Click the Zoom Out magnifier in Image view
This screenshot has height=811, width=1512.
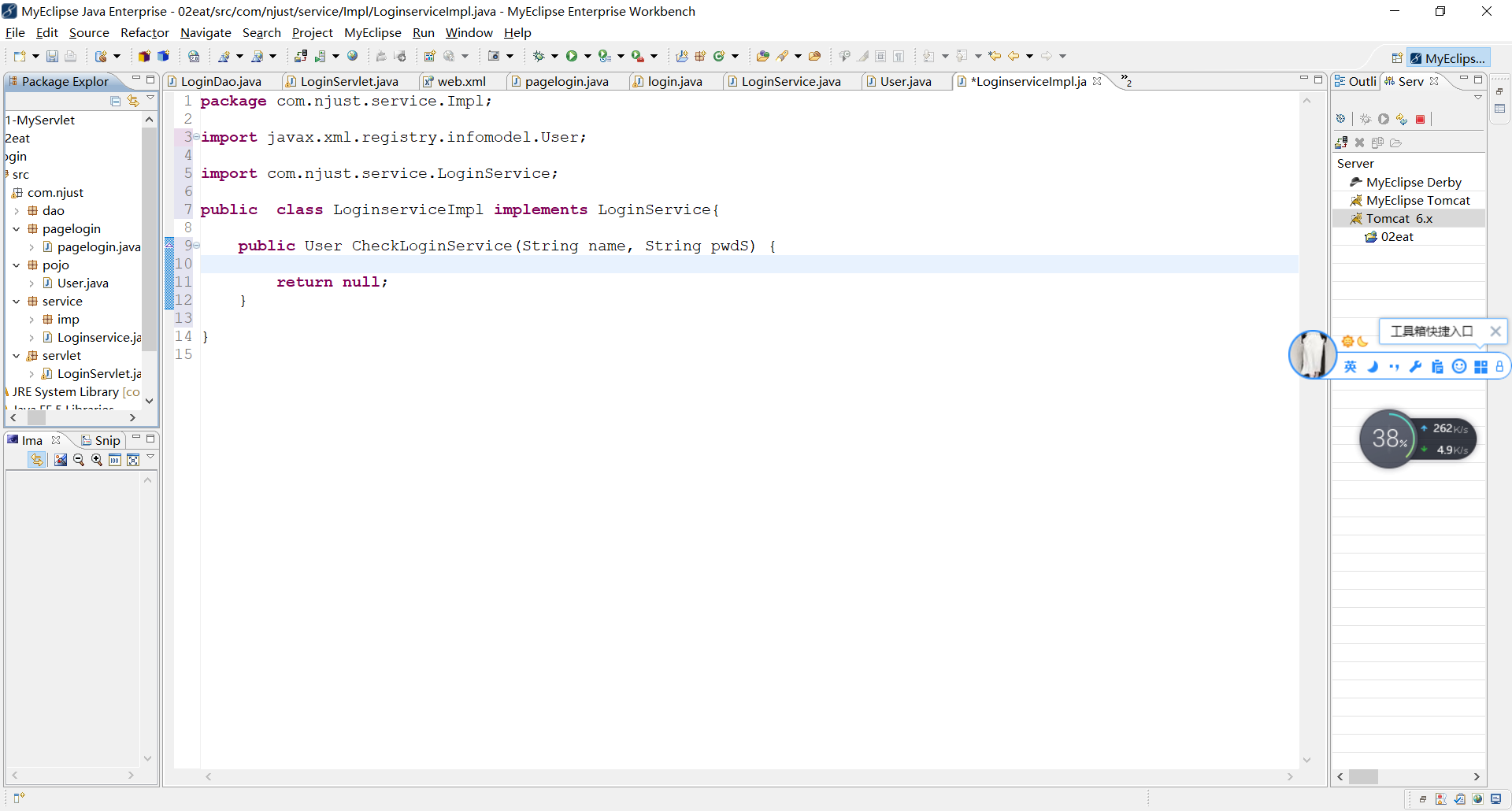pyautogui.click(x=79, y=460)
